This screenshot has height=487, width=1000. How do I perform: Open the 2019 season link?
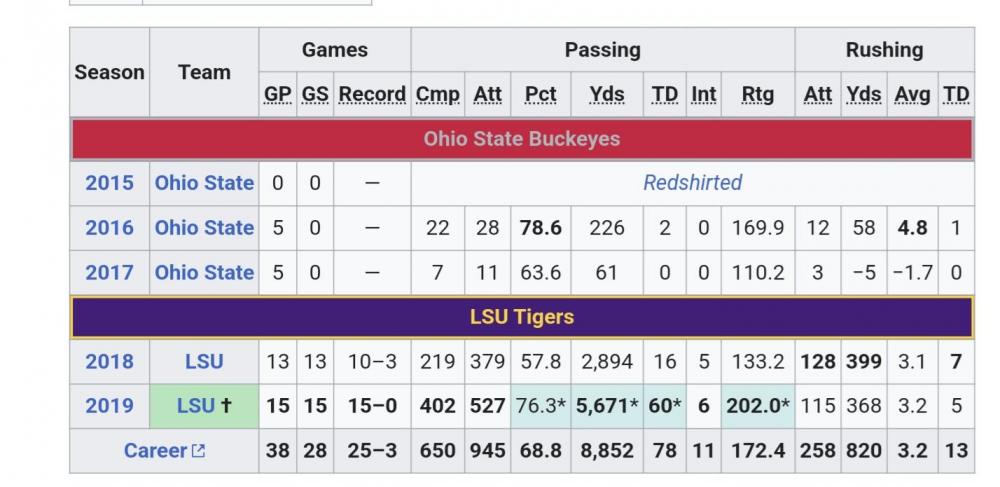[109, 406]
